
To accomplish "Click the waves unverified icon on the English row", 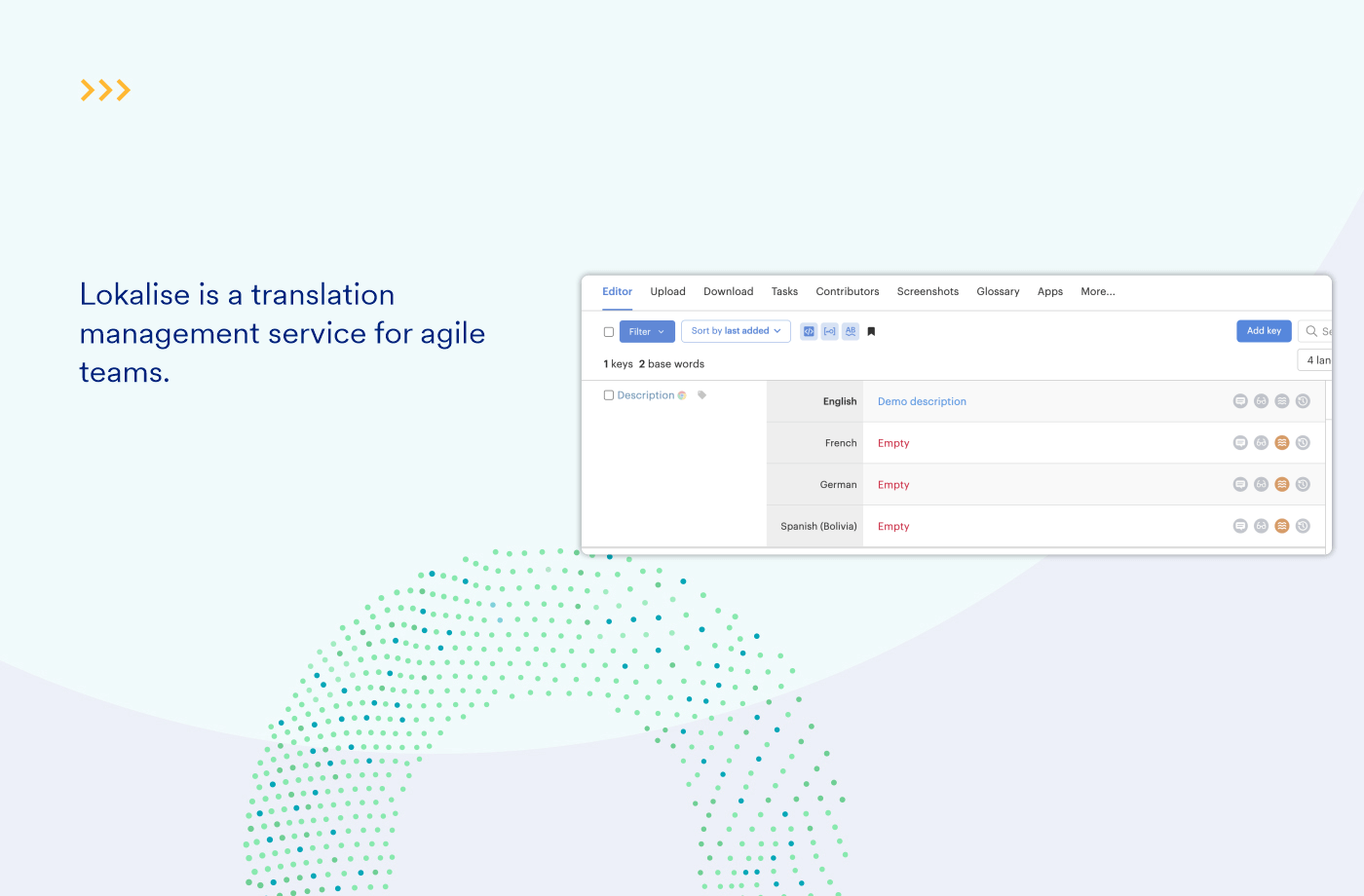I will [x=1282, y=401].
